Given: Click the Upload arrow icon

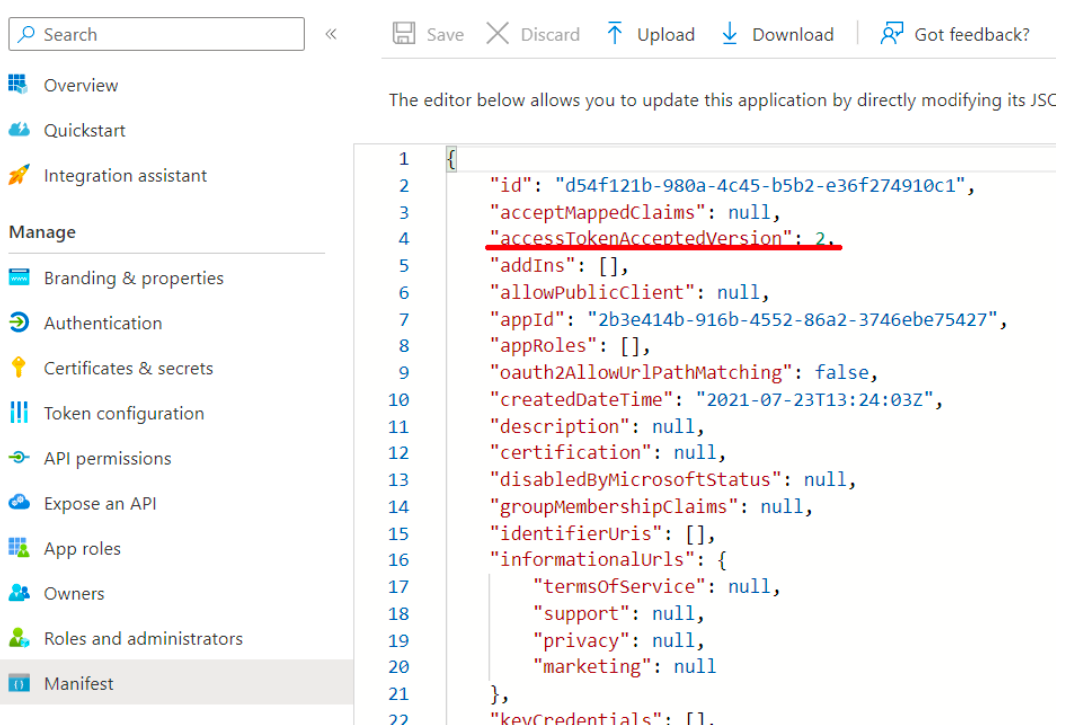Looking at the screenshot, I should click(x=614, y=33).
